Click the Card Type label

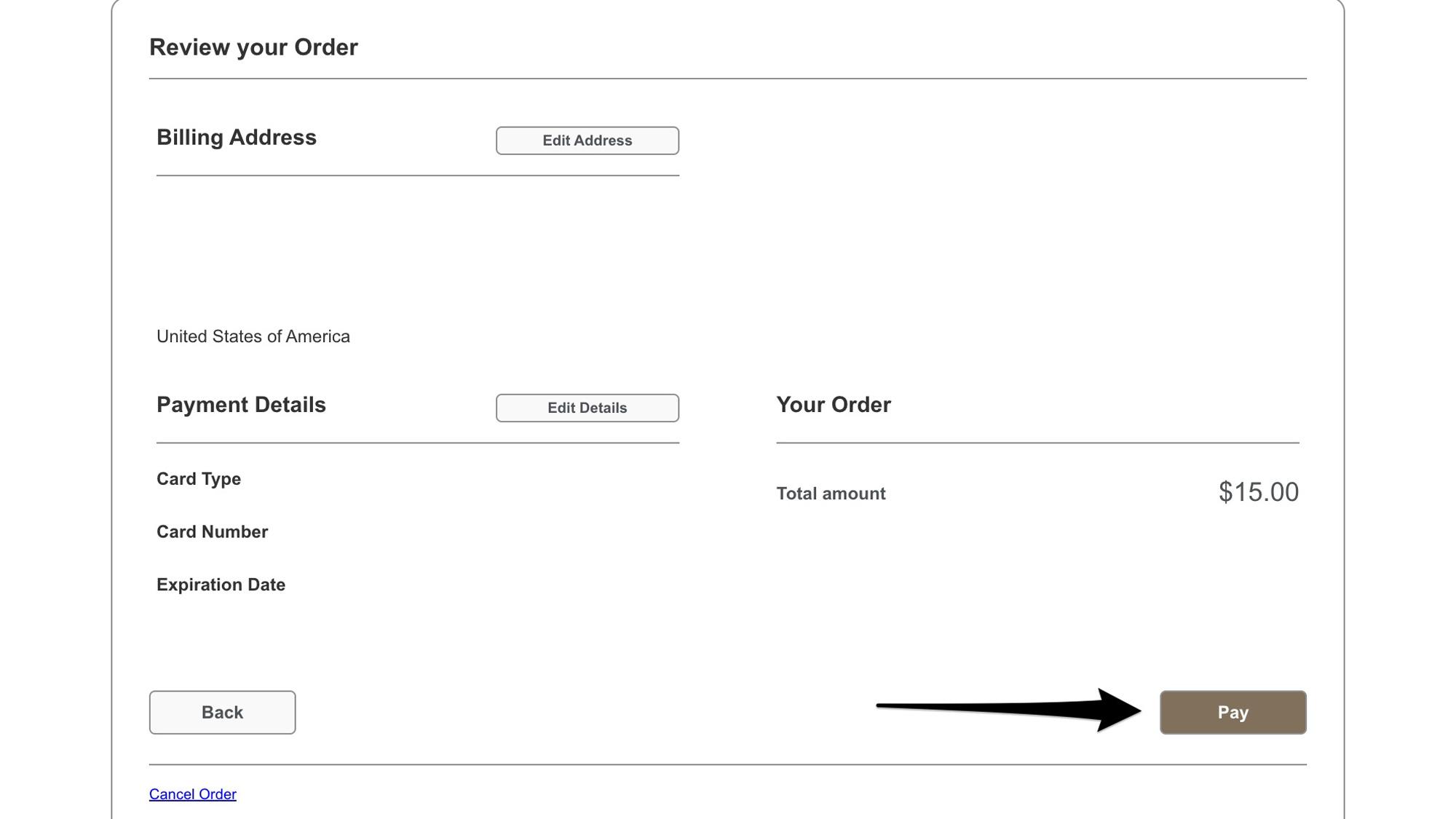(x=199, y=479)
